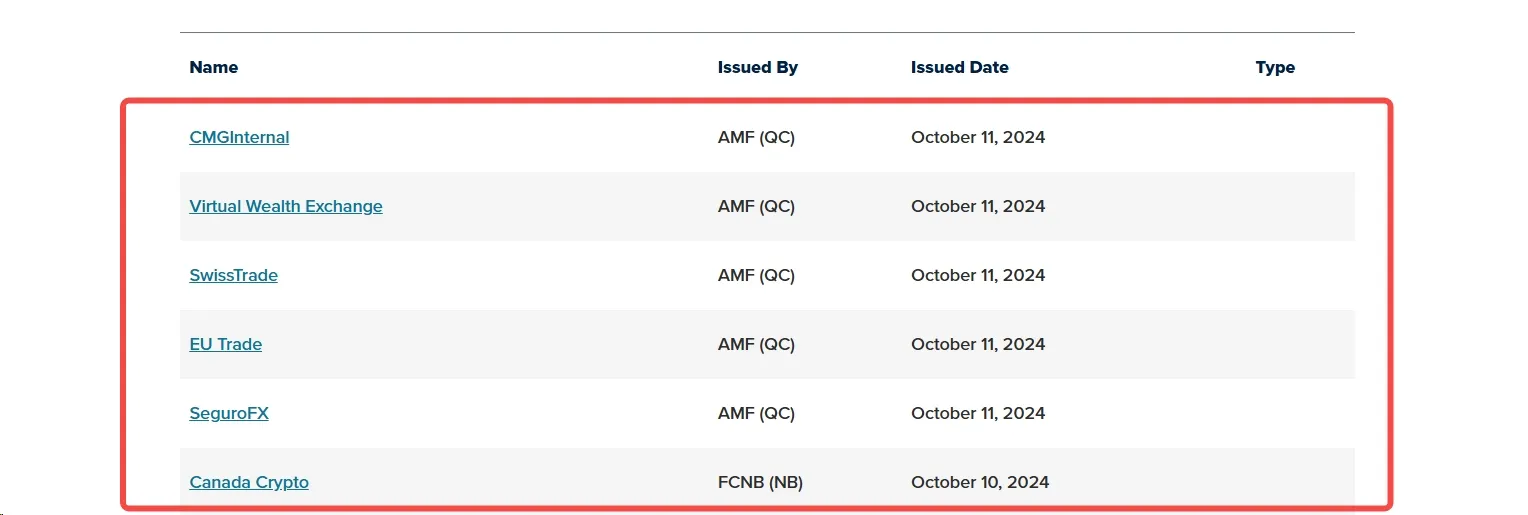Image resolution: width=1528 pixels, height=515 pixels.
Task: Select AMF (QC) issuer in CMGInternal row
Action: pyautogui.click(x=756, y=137)
